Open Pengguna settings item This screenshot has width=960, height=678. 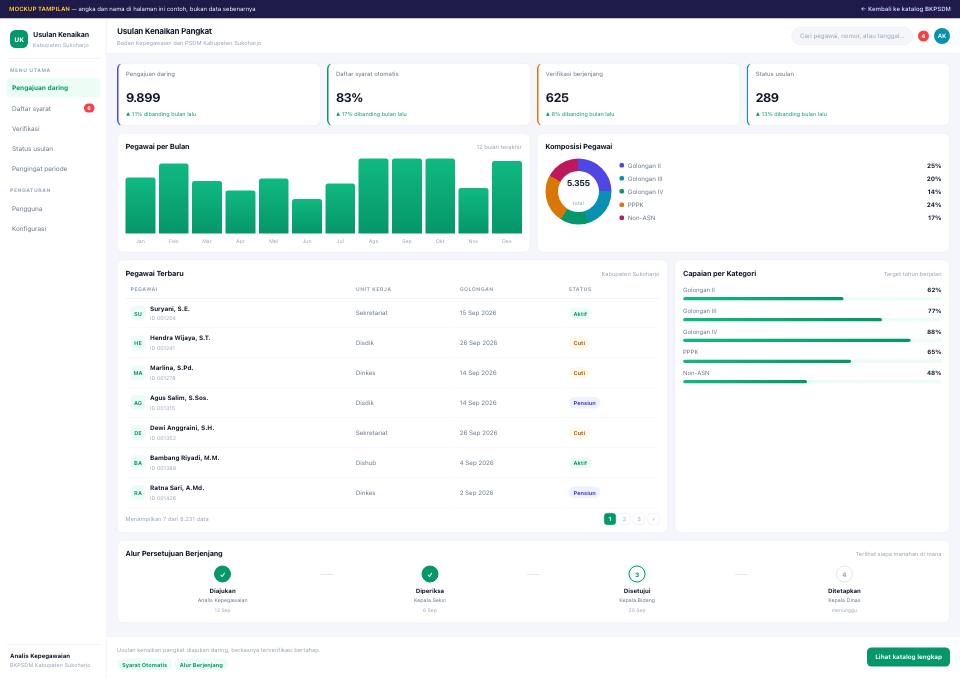pyautogui.click(x=53, y=209)
